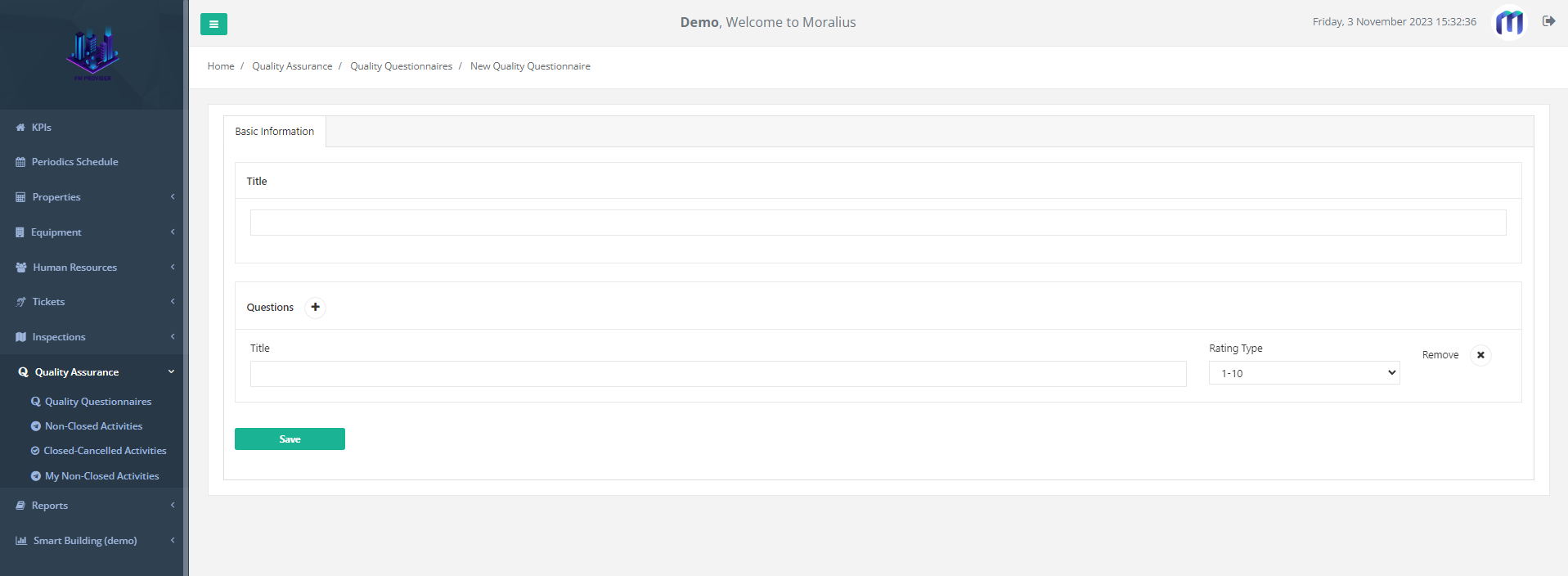Focus the questionnaire Title input field
The width and height of the screenshot is (1568, 576).
[878, 223]
